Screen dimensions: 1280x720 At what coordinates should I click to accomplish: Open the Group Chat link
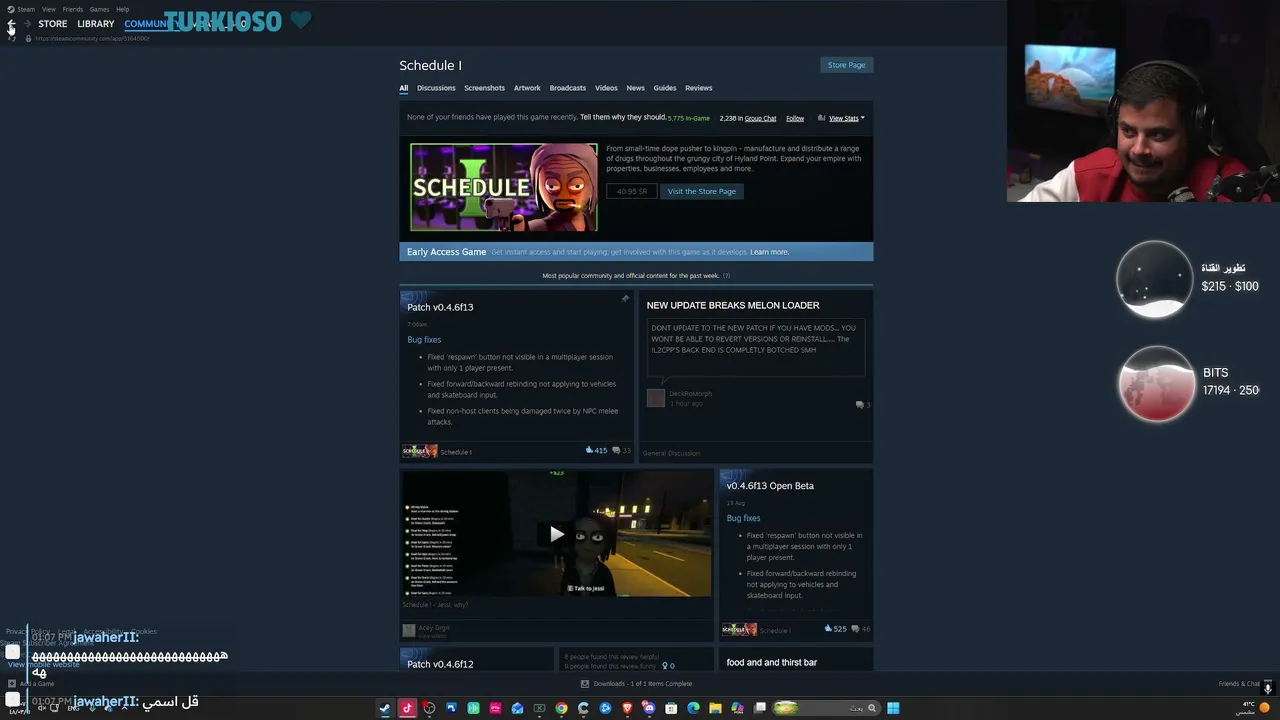pos(761,118)
